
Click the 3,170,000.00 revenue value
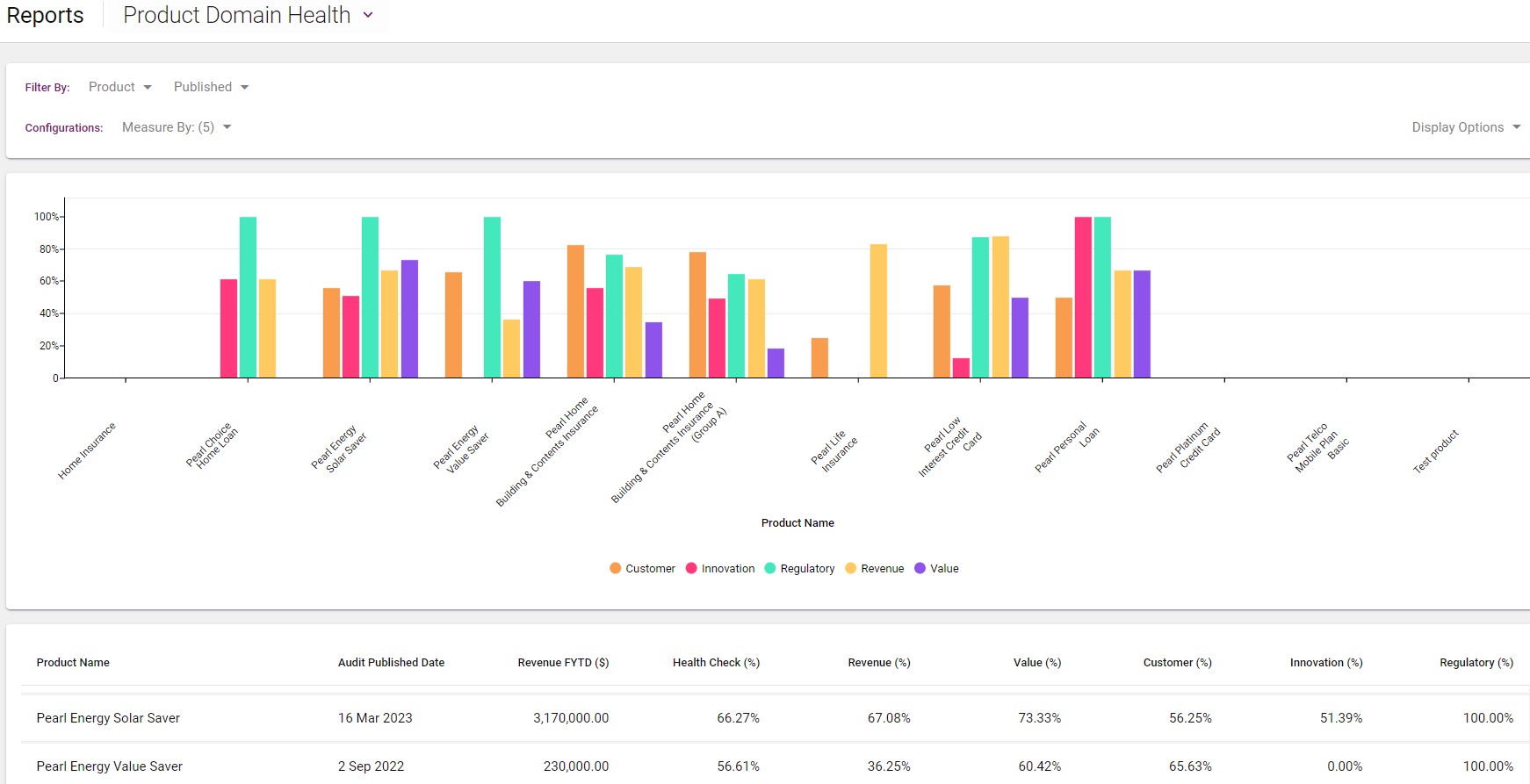click(x=571, y=718)
